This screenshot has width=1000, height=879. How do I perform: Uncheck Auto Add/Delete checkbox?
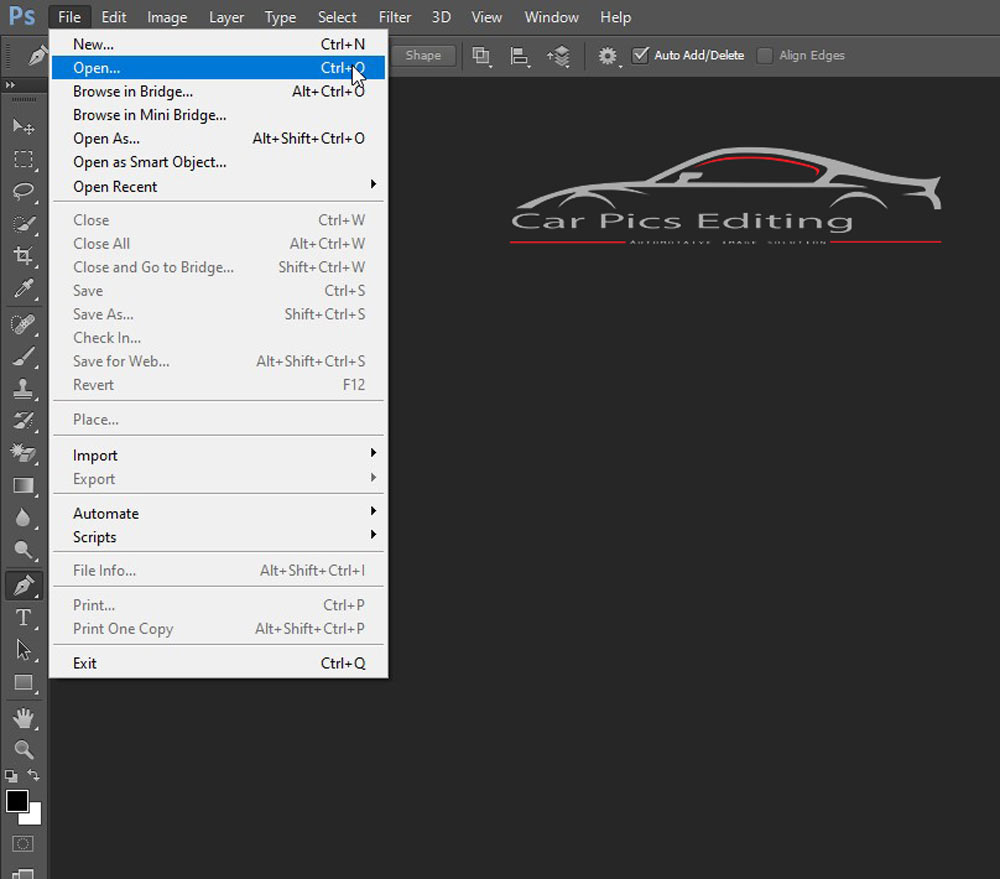(640, 55)
